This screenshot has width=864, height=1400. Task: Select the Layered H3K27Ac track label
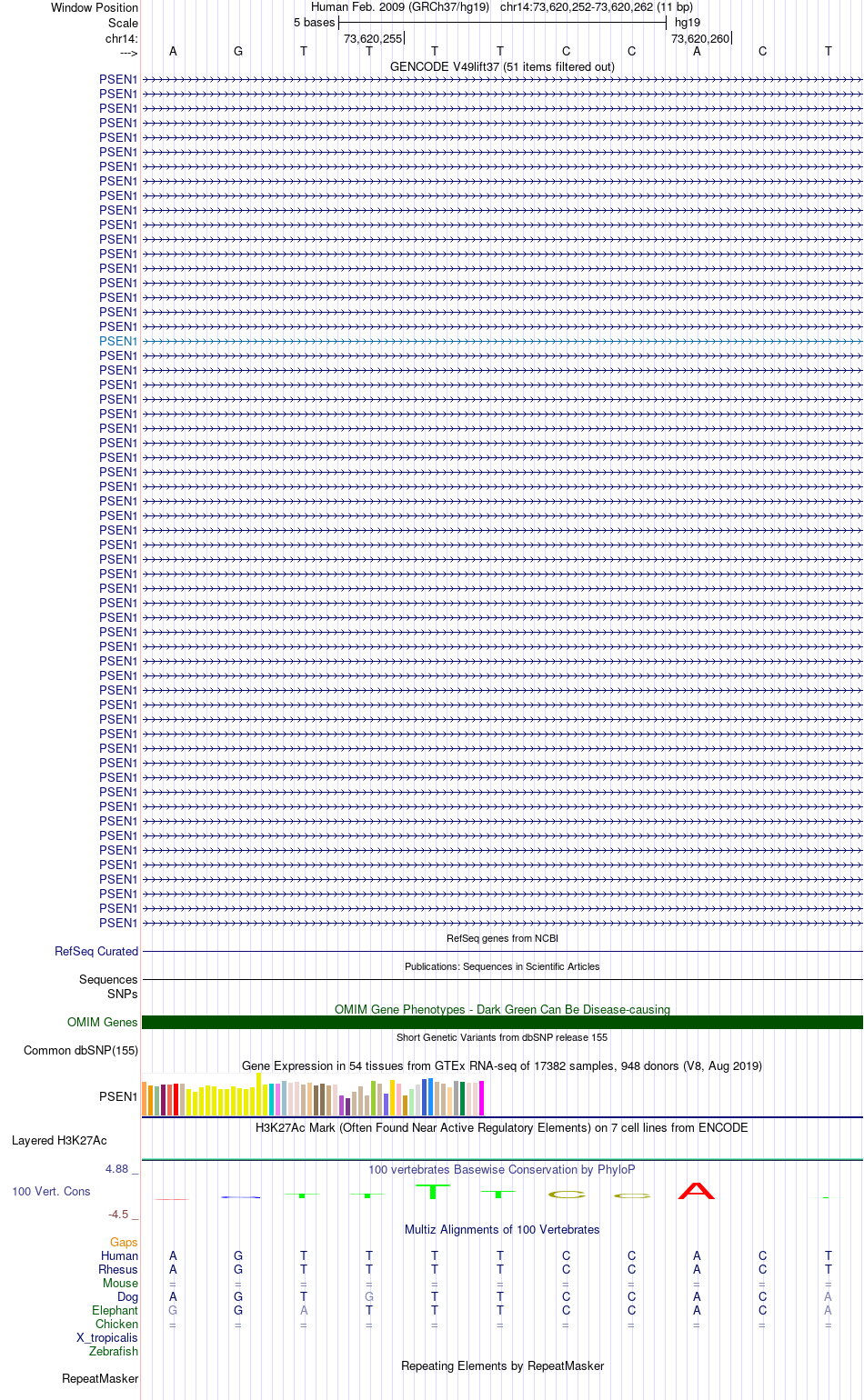click(59, 1140)
